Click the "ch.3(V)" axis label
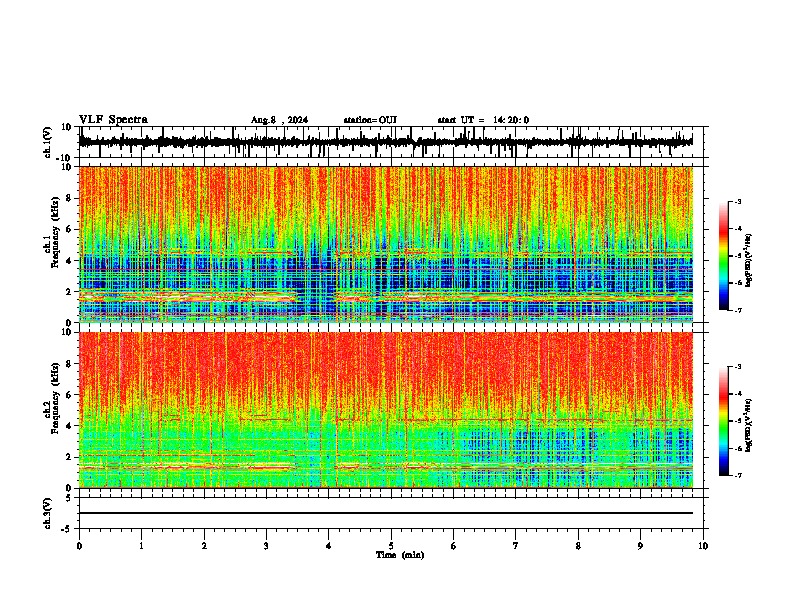Screen dimensions: 792x612 (x=48, y=514)
